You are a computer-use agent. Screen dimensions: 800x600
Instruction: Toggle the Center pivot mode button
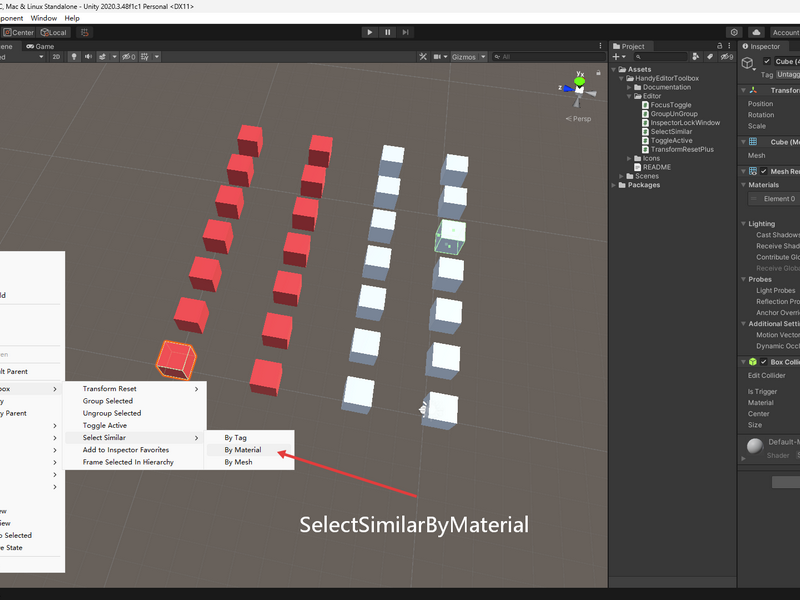[18, 32]
